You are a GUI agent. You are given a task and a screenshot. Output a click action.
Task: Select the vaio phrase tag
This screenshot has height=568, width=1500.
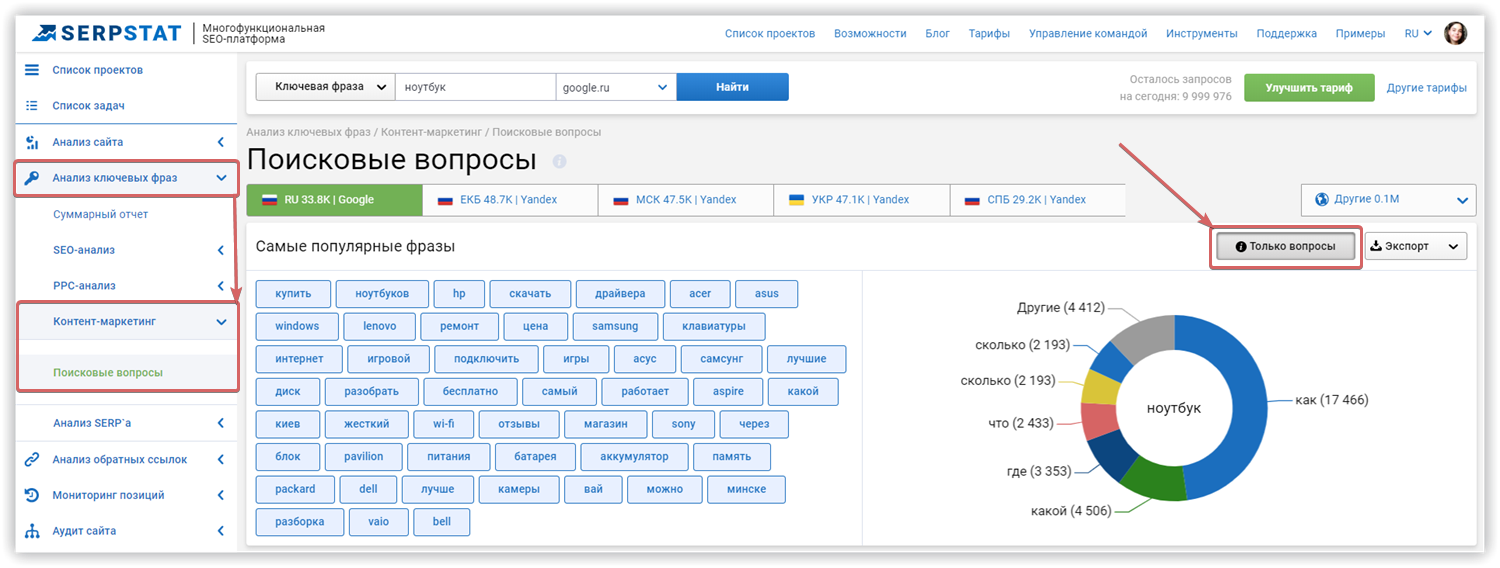[378, 522]
